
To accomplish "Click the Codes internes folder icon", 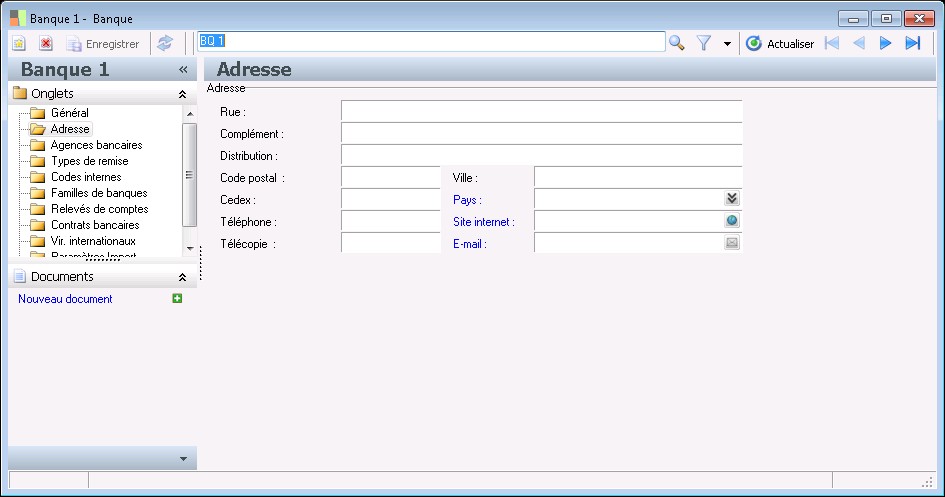I will click(x=38, y=177).
